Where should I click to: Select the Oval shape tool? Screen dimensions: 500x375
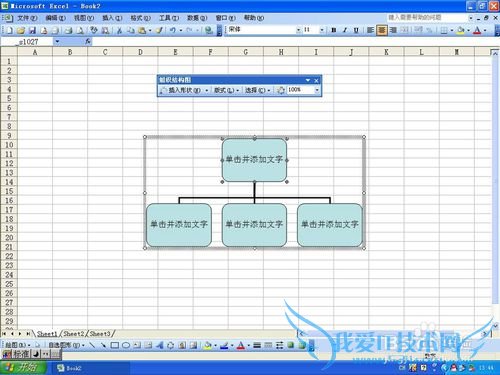tap(126, 345)
